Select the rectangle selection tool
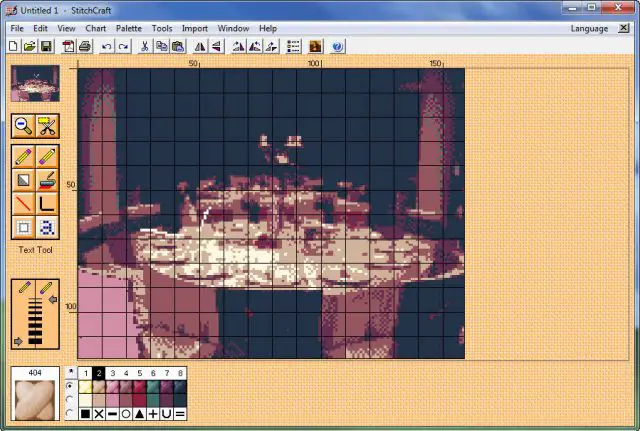The width and height of the screenshot is (640, 431). 23,227
